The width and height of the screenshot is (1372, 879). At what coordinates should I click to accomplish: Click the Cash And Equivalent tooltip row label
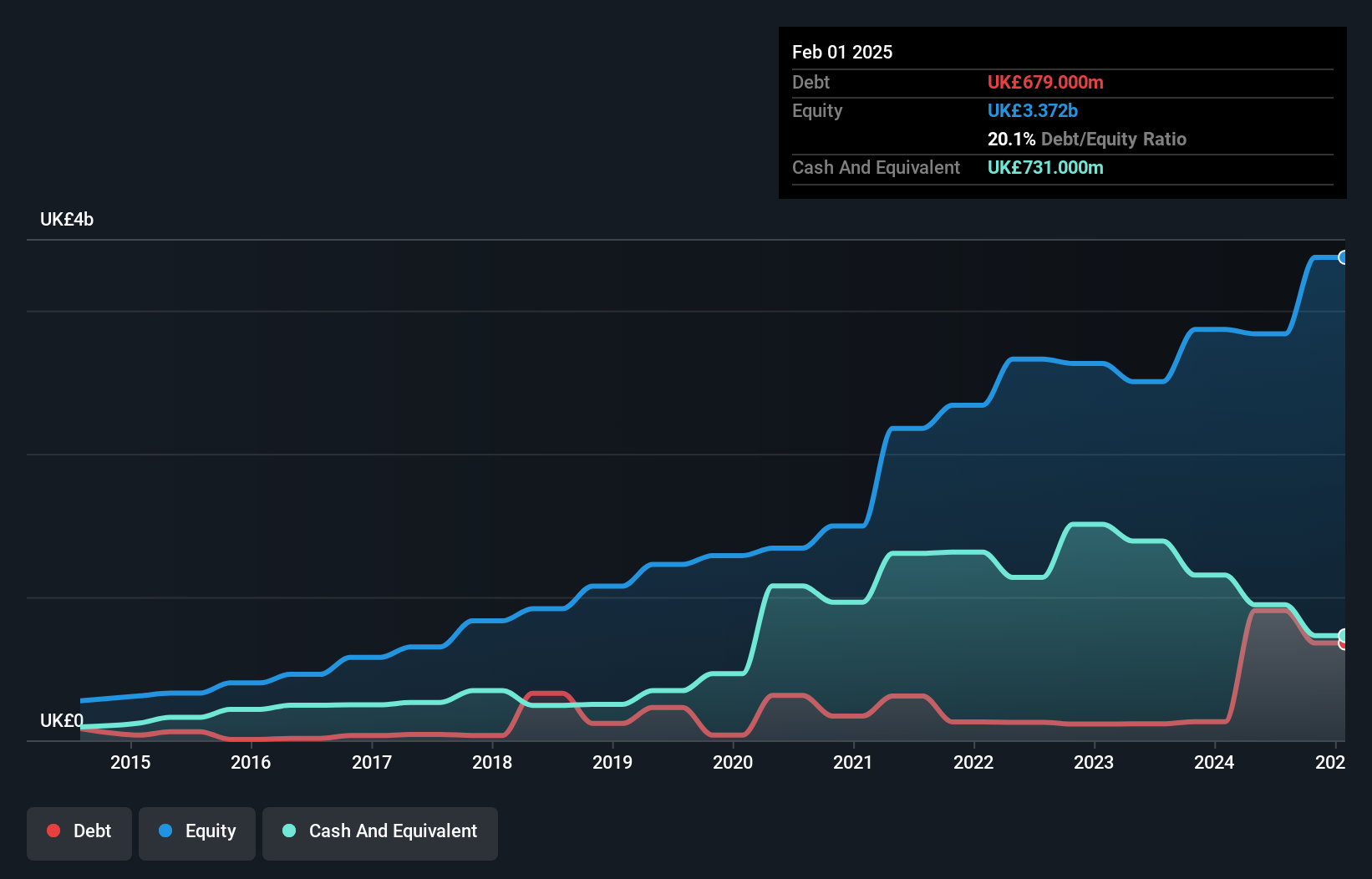click(x=876, y=167)
